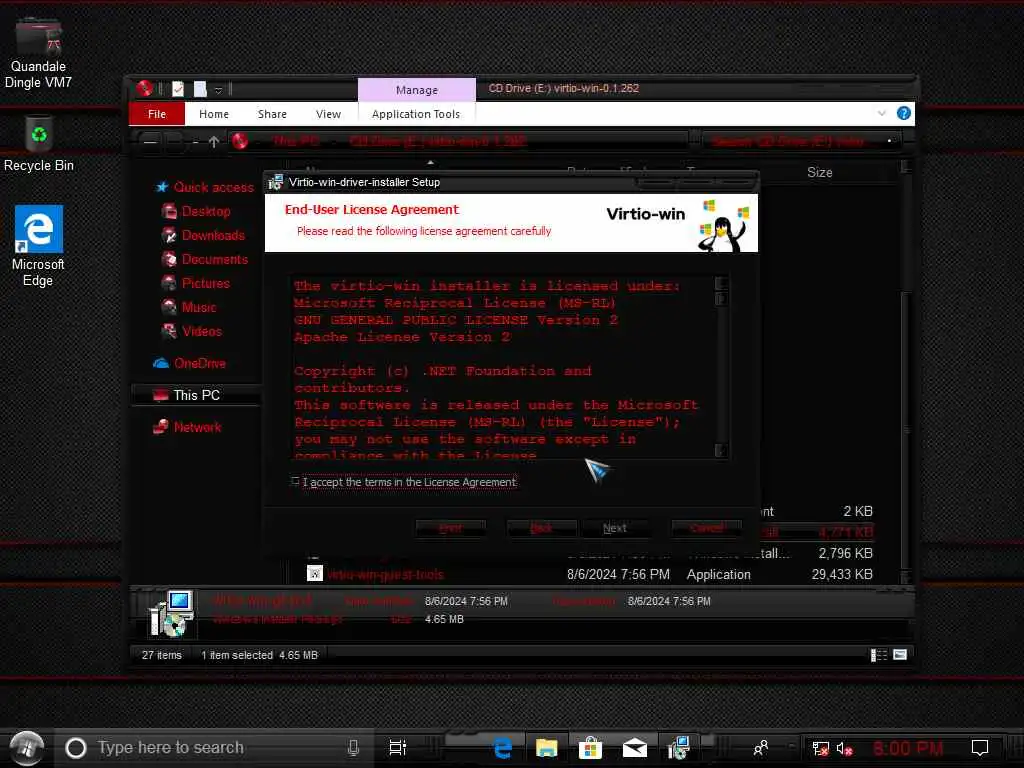Click the Manage contextual tab
This screenshot has width=1024, height=768.
[x=417, y=89]
